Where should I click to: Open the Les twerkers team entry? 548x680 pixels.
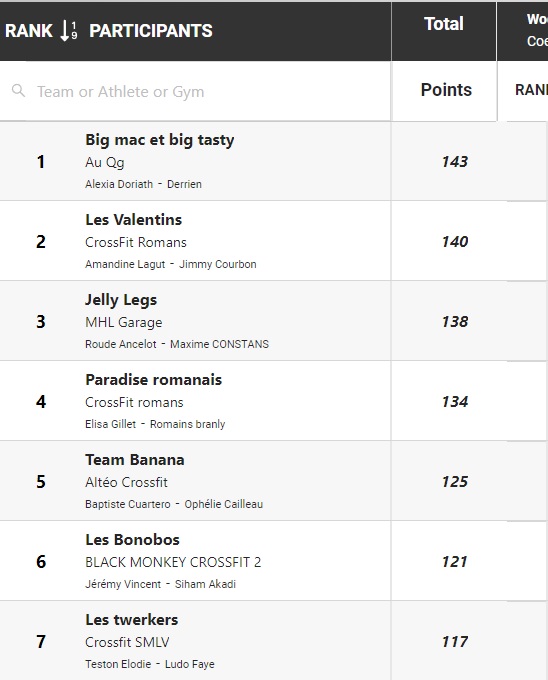tap(132, 620)
